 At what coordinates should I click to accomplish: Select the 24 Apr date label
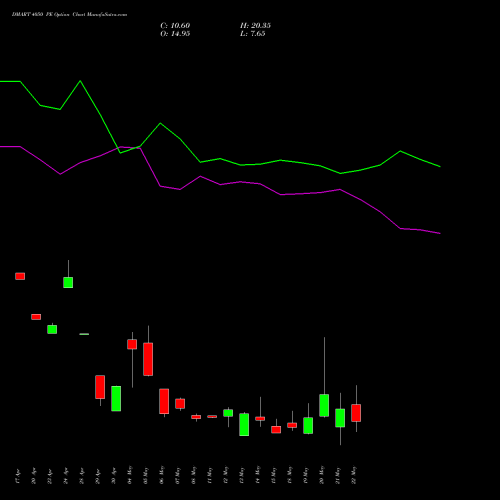click(x=66, y=476)
